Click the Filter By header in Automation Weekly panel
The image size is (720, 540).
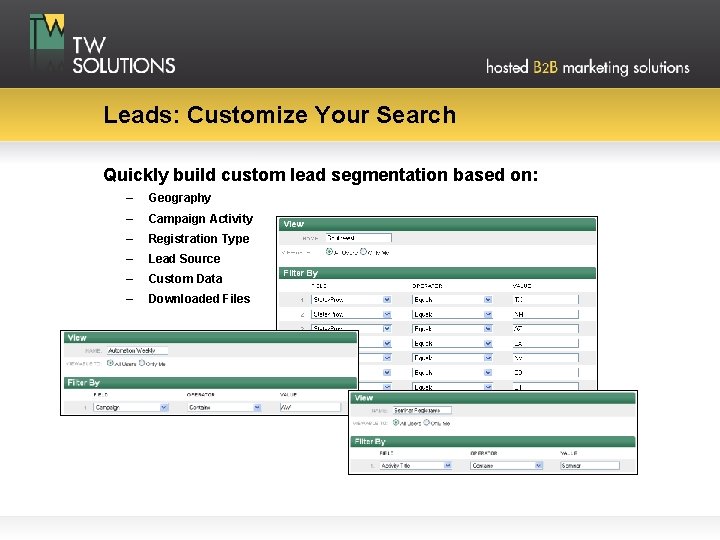210,382
